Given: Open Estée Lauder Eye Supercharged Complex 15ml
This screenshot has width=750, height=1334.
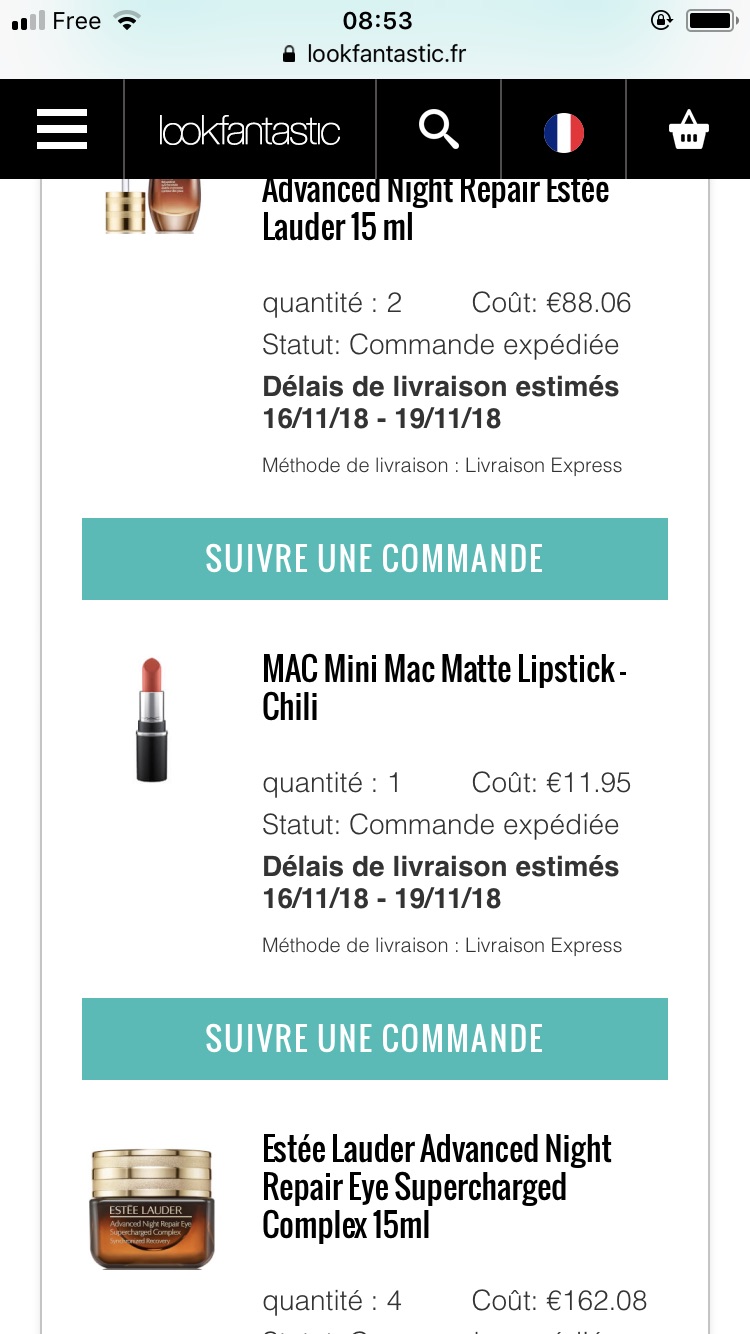Looking at the screenshot, I should 437,1187.
